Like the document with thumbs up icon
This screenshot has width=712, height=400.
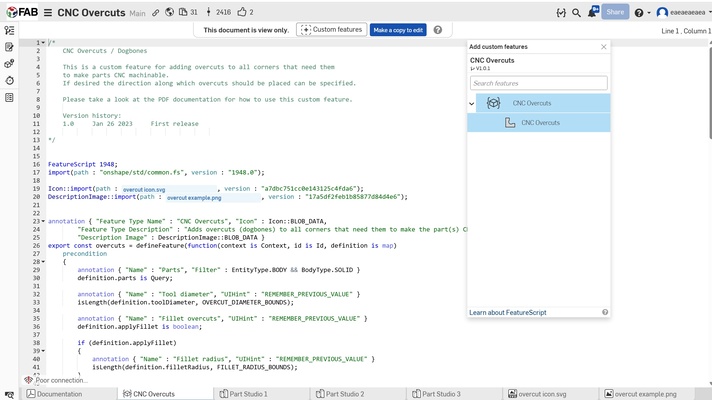(x=241, y=12)
